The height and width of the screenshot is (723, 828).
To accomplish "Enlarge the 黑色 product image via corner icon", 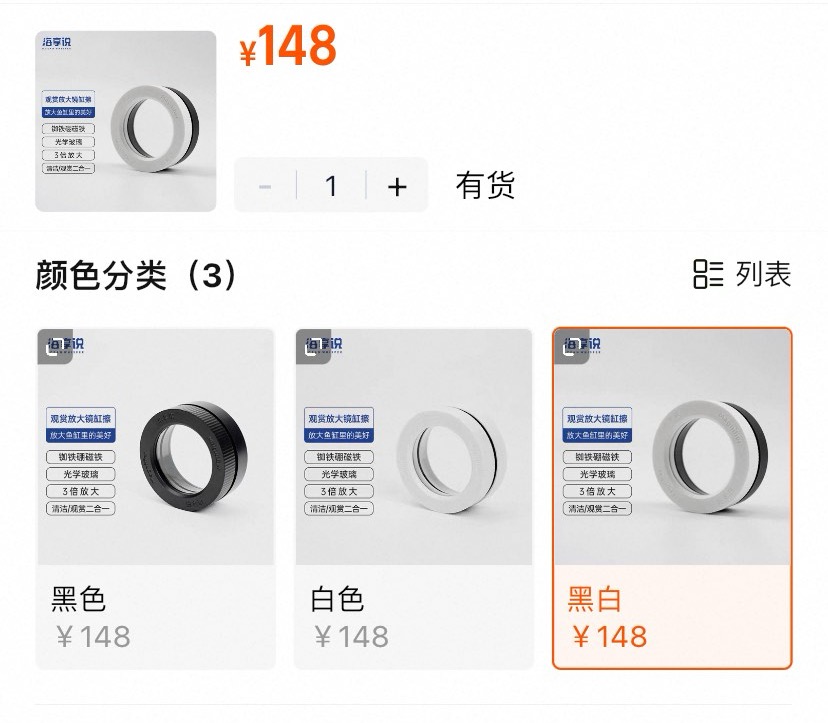I will (55, 346).
